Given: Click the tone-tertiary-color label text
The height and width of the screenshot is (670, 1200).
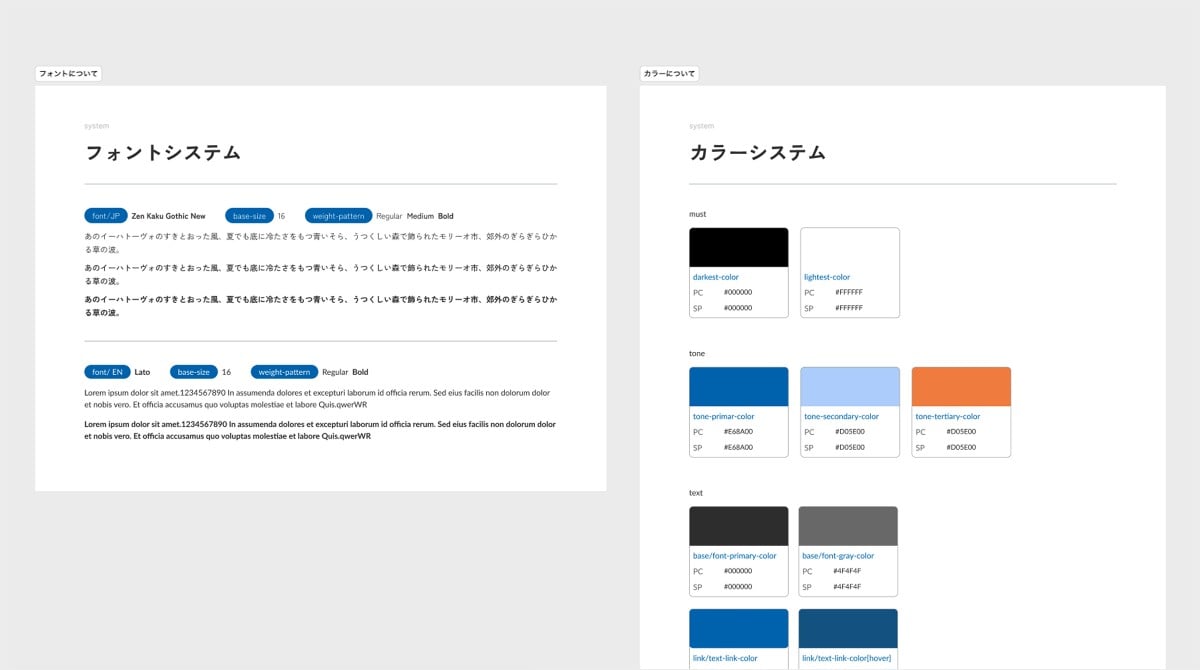Looking at the screenshot, I should pos(947,416).
